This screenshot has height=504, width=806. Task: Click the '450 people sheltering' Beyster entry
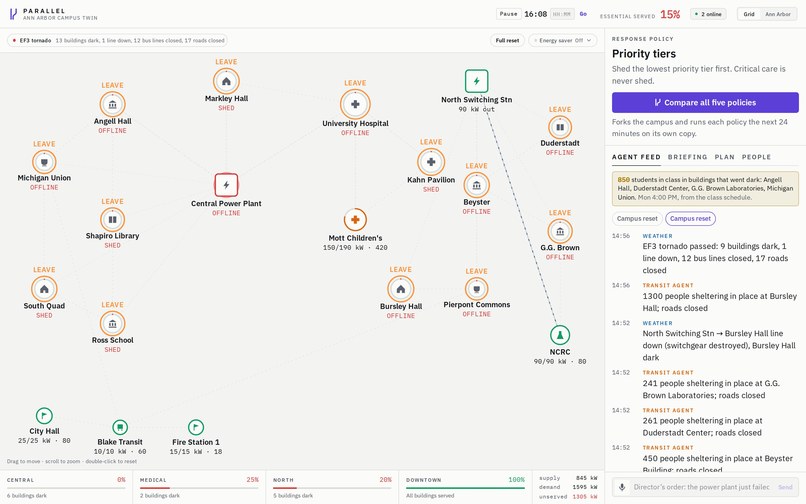(705, 458)
